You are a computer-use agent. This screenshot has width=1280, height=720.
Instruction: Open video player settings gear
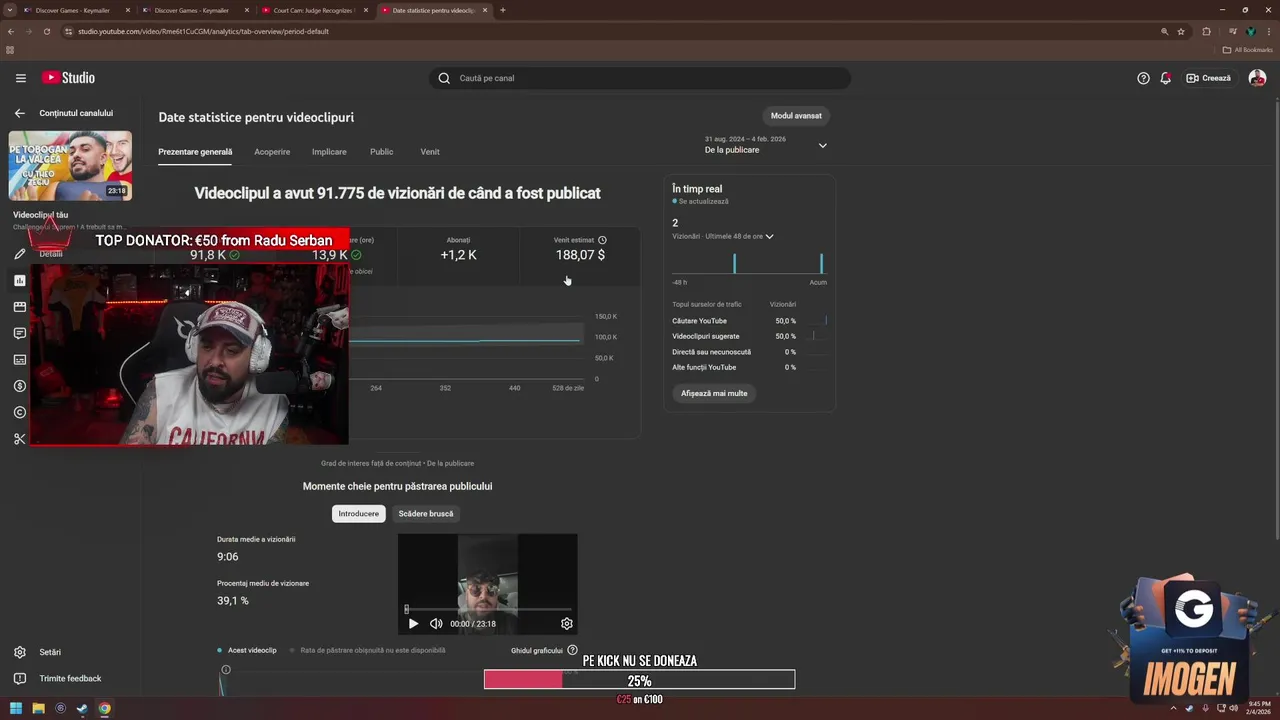[x=566, y=623]
